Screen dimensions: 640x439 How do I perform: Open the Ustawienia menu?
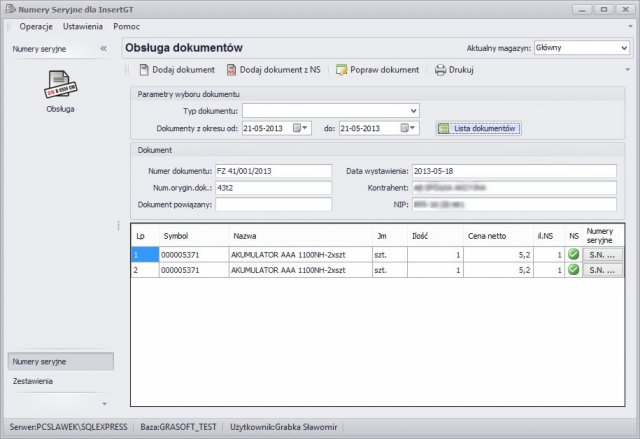83,27
